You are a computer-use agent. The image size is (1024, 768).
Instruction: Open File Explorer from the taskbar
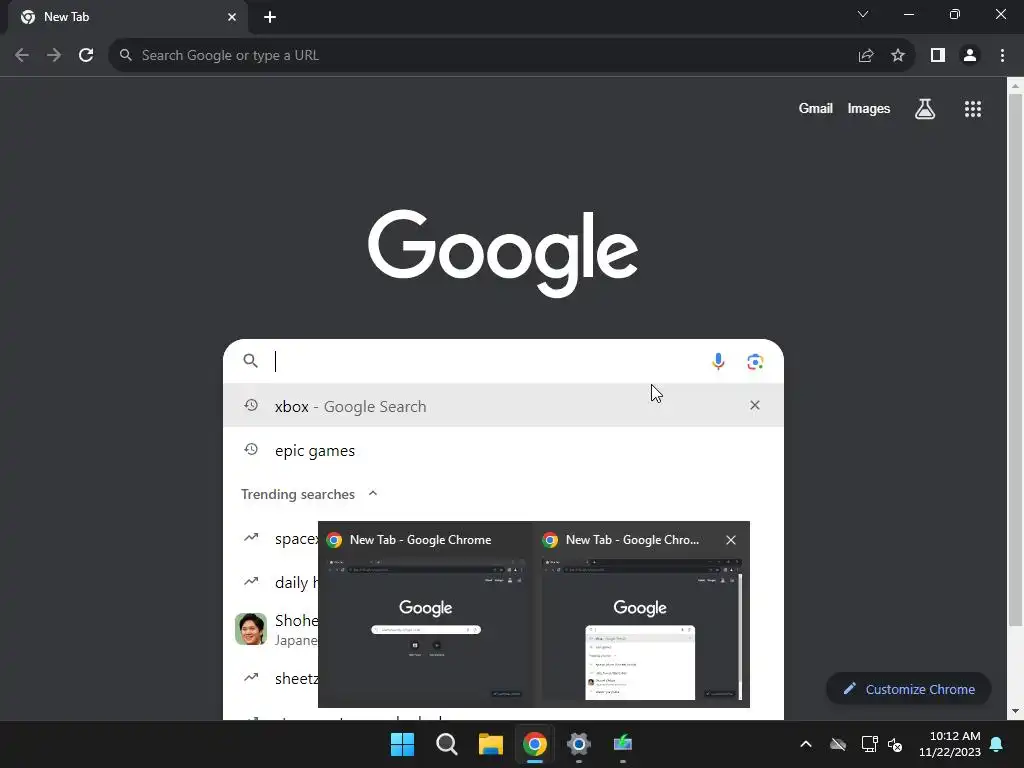tap(490, 744)
